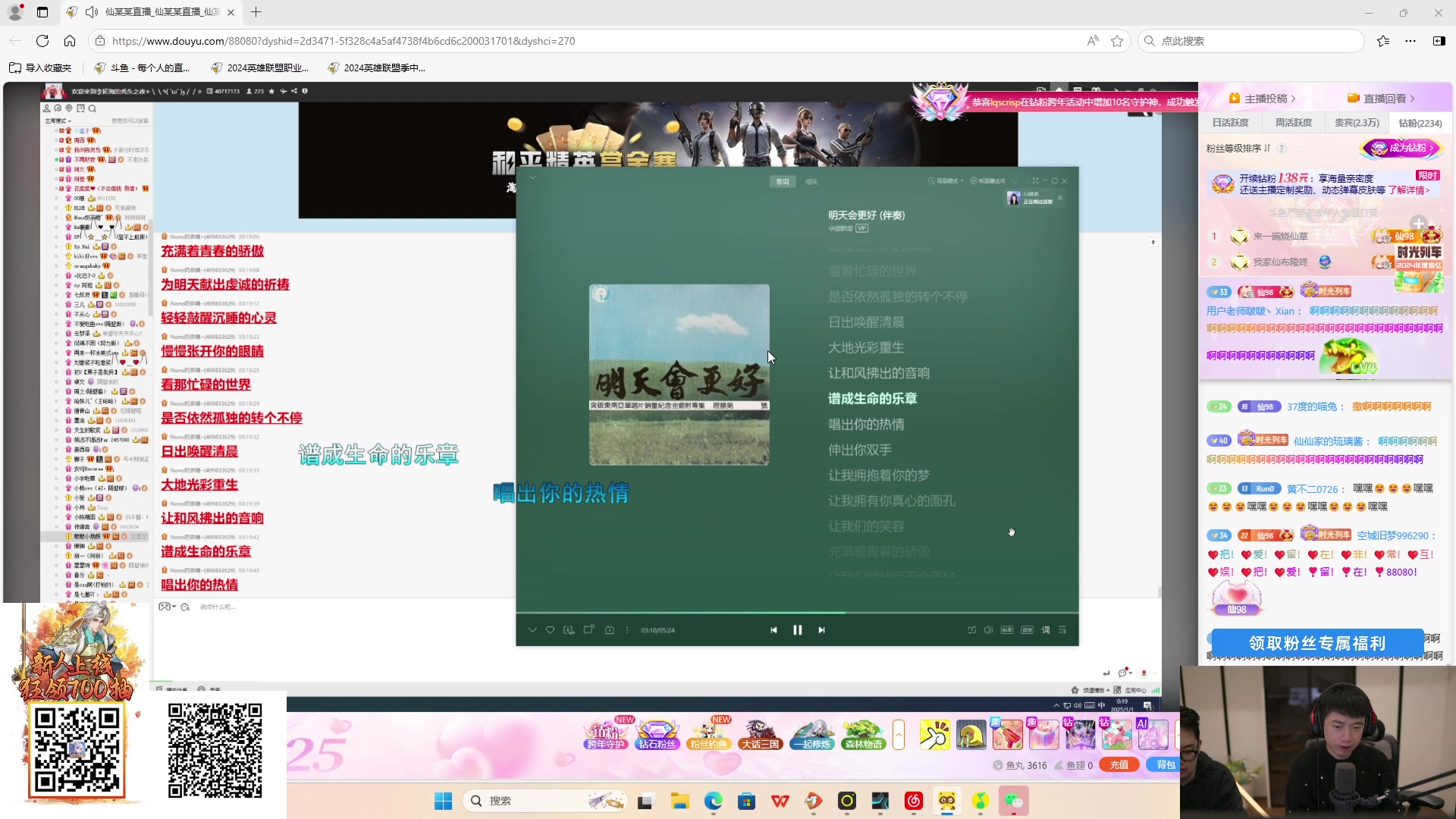Open the playlist queue icon
Viewport: 1456px width, 819px height.
pyautogui.click(x=1062, y=630)
